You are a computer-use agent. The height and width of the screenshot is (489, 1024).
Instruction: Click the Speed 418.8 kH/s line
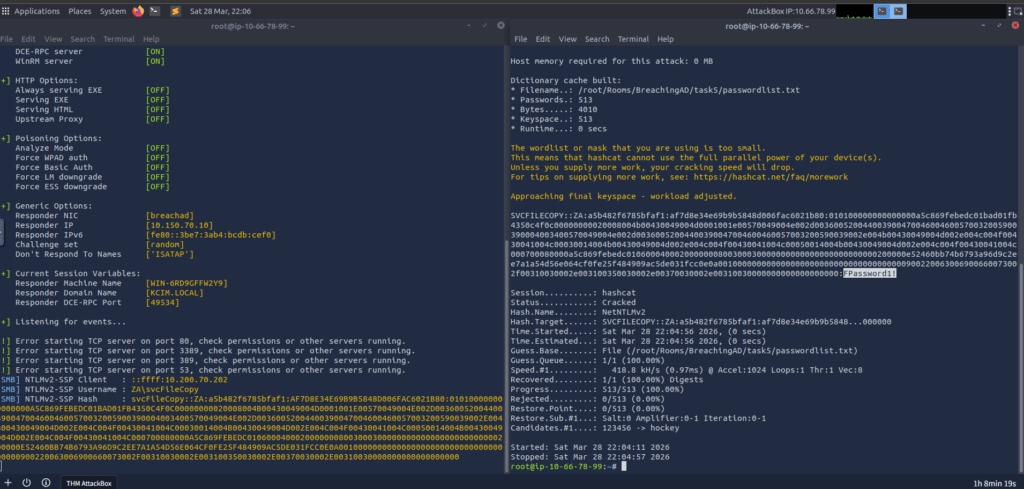click(686, 370)
